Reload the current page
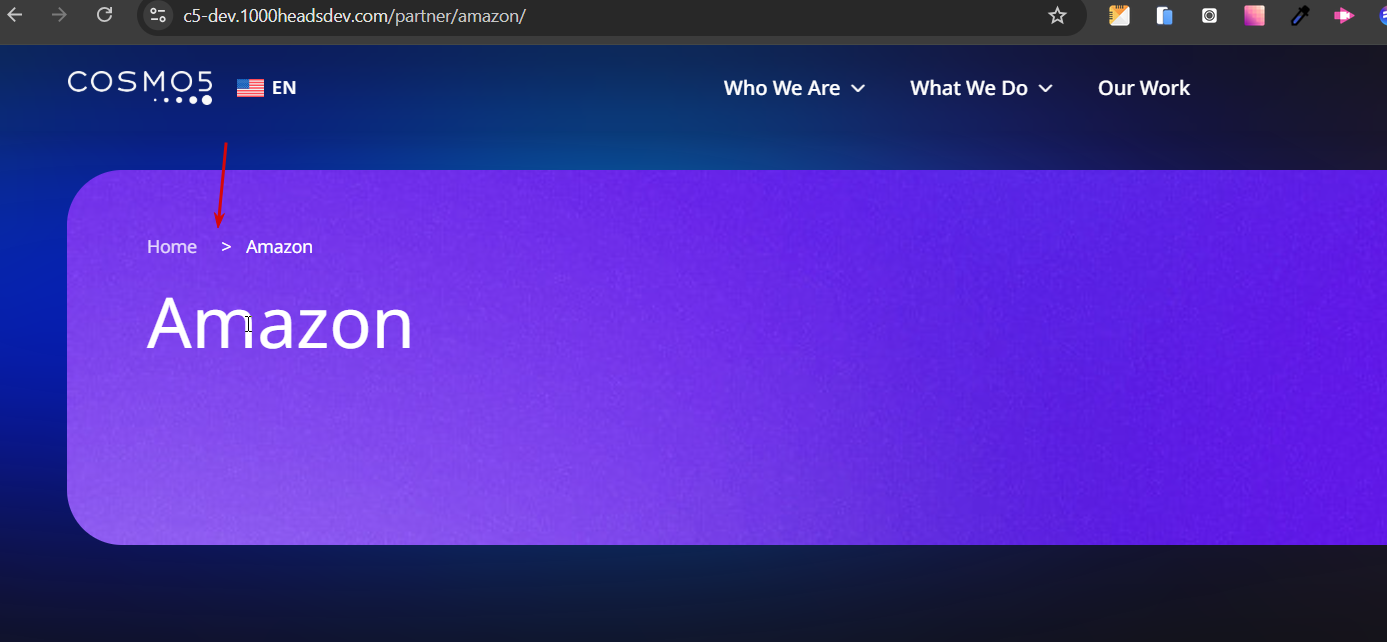 point(104,15)
